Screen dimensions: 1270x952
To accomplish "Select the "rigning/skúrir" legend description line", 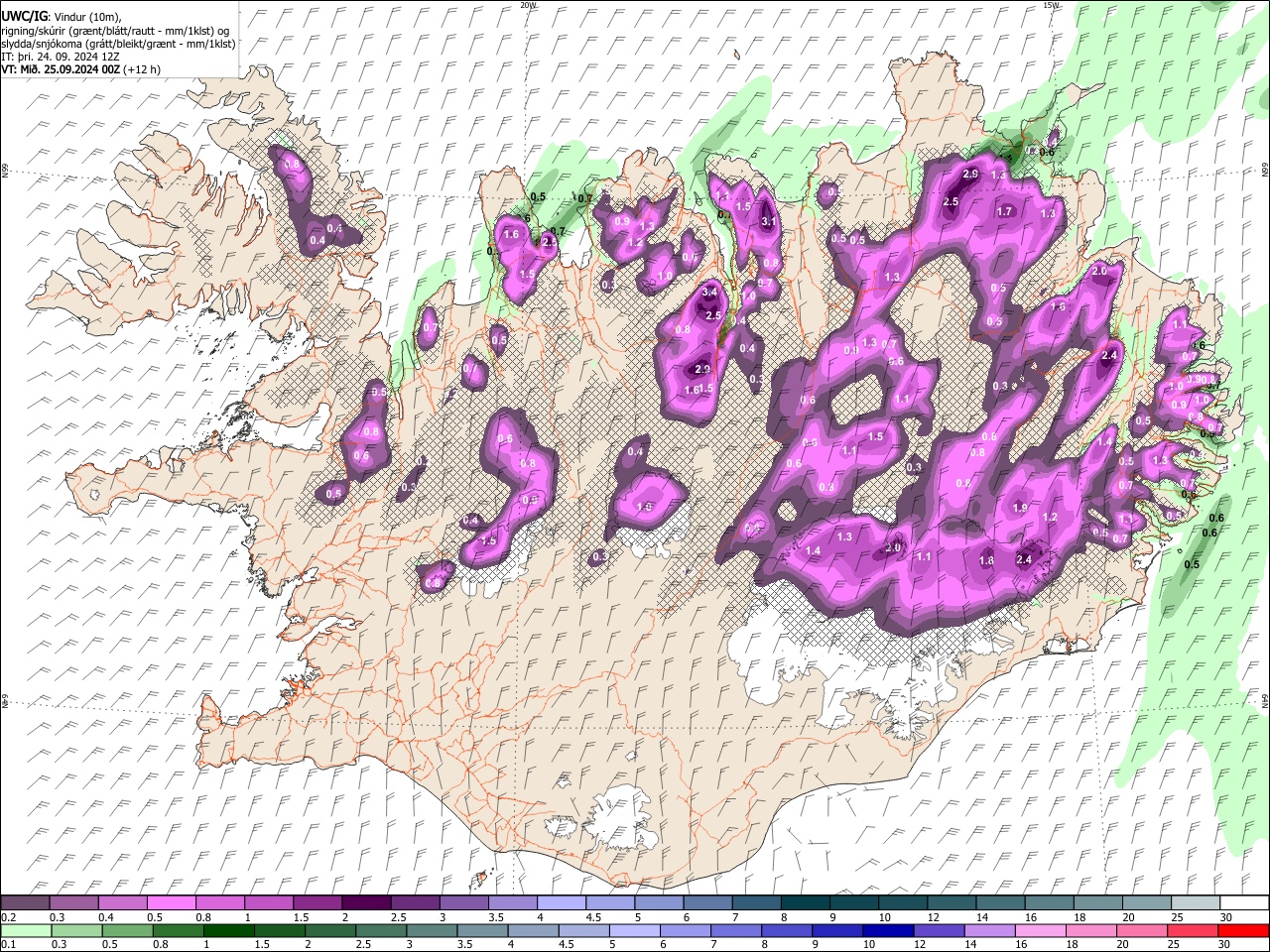I will click(x=116, y=31).
